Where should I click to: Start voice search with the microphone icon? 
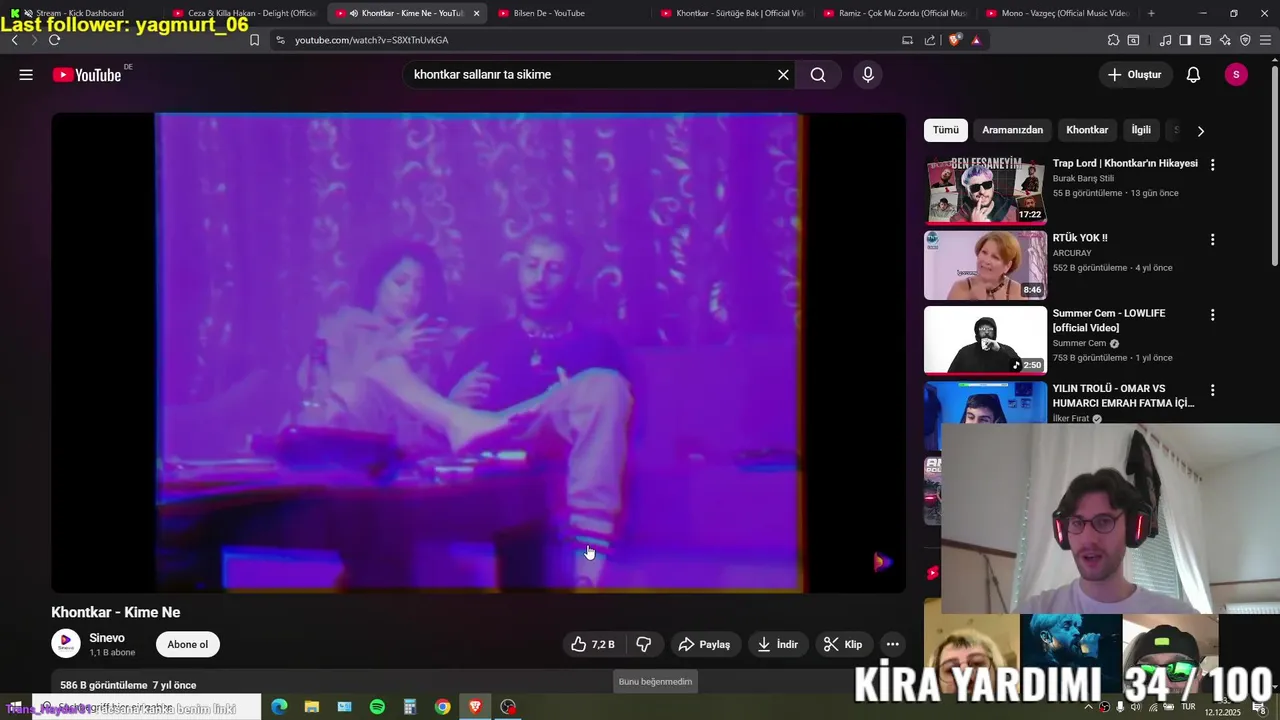point(868,75)
